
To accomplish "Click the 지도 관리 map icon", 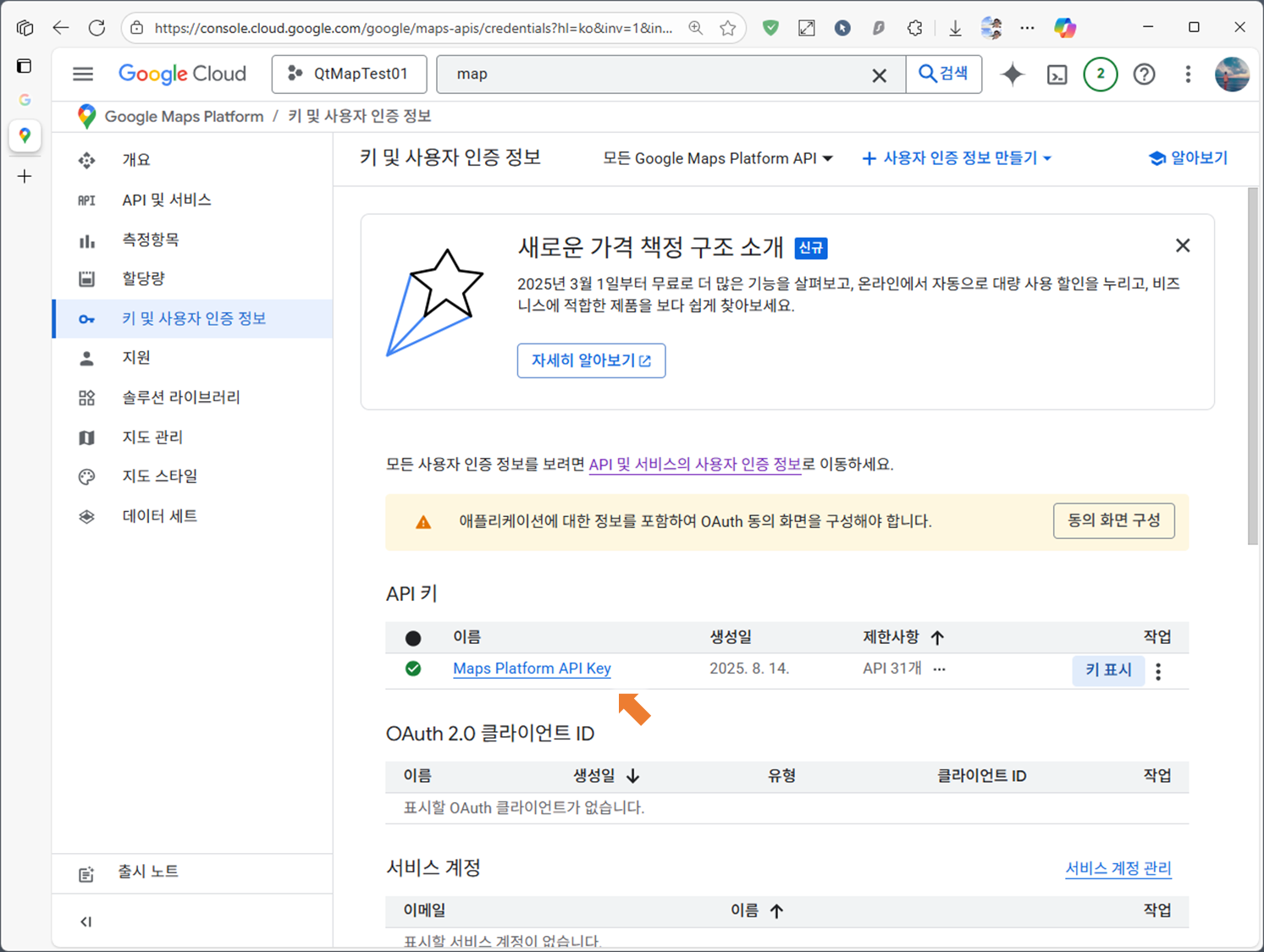I will tap(86, 437).
